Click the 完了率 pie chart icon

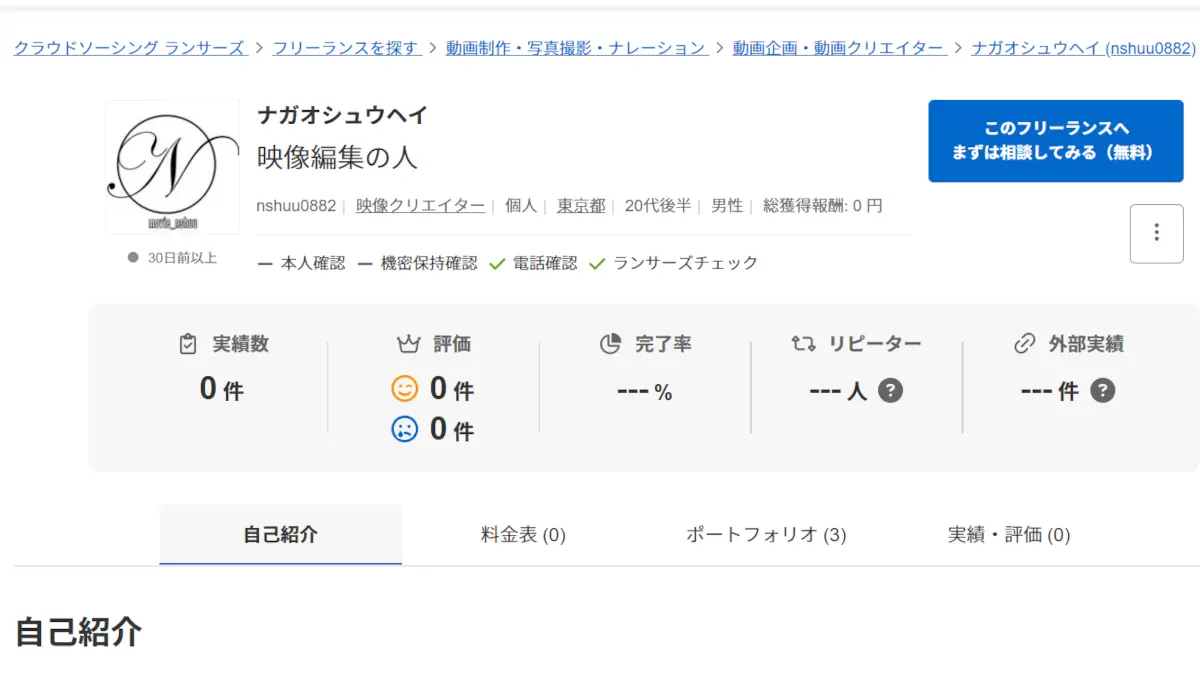click(x=610, y=344)
